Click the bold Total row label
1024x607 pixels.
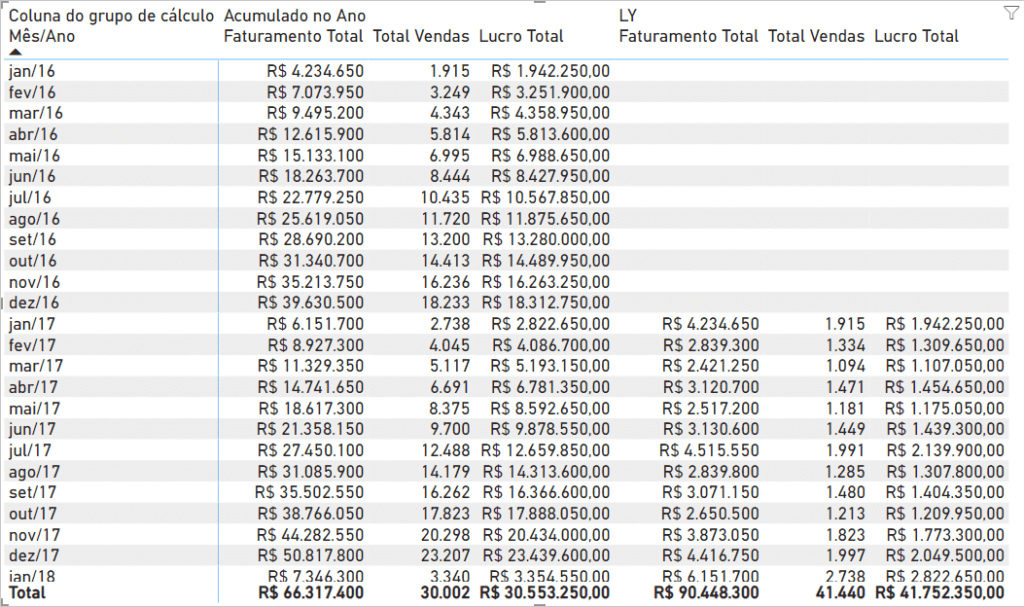(27, 592)
